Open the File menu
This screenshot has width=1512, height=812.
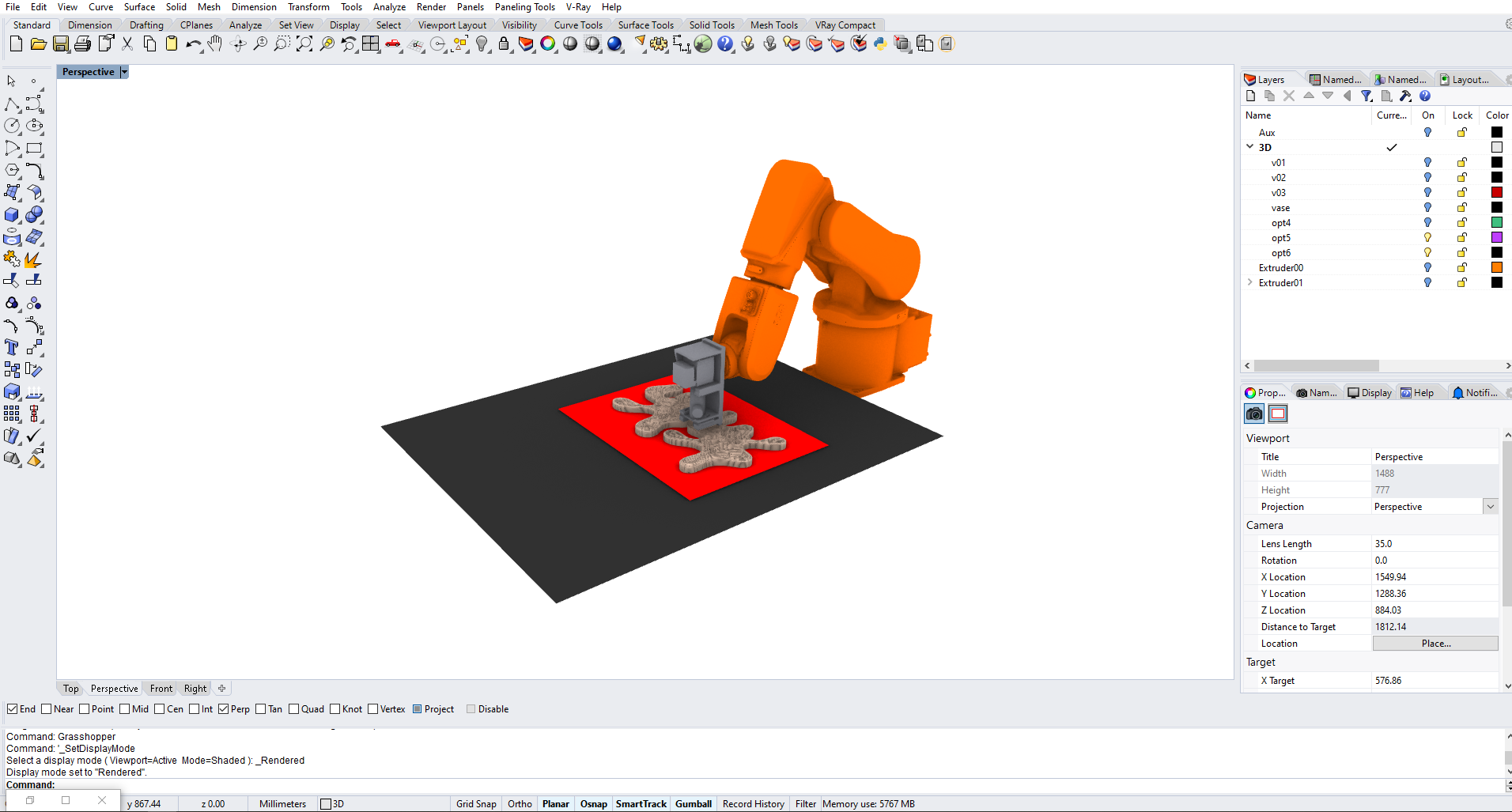(13, 7)
